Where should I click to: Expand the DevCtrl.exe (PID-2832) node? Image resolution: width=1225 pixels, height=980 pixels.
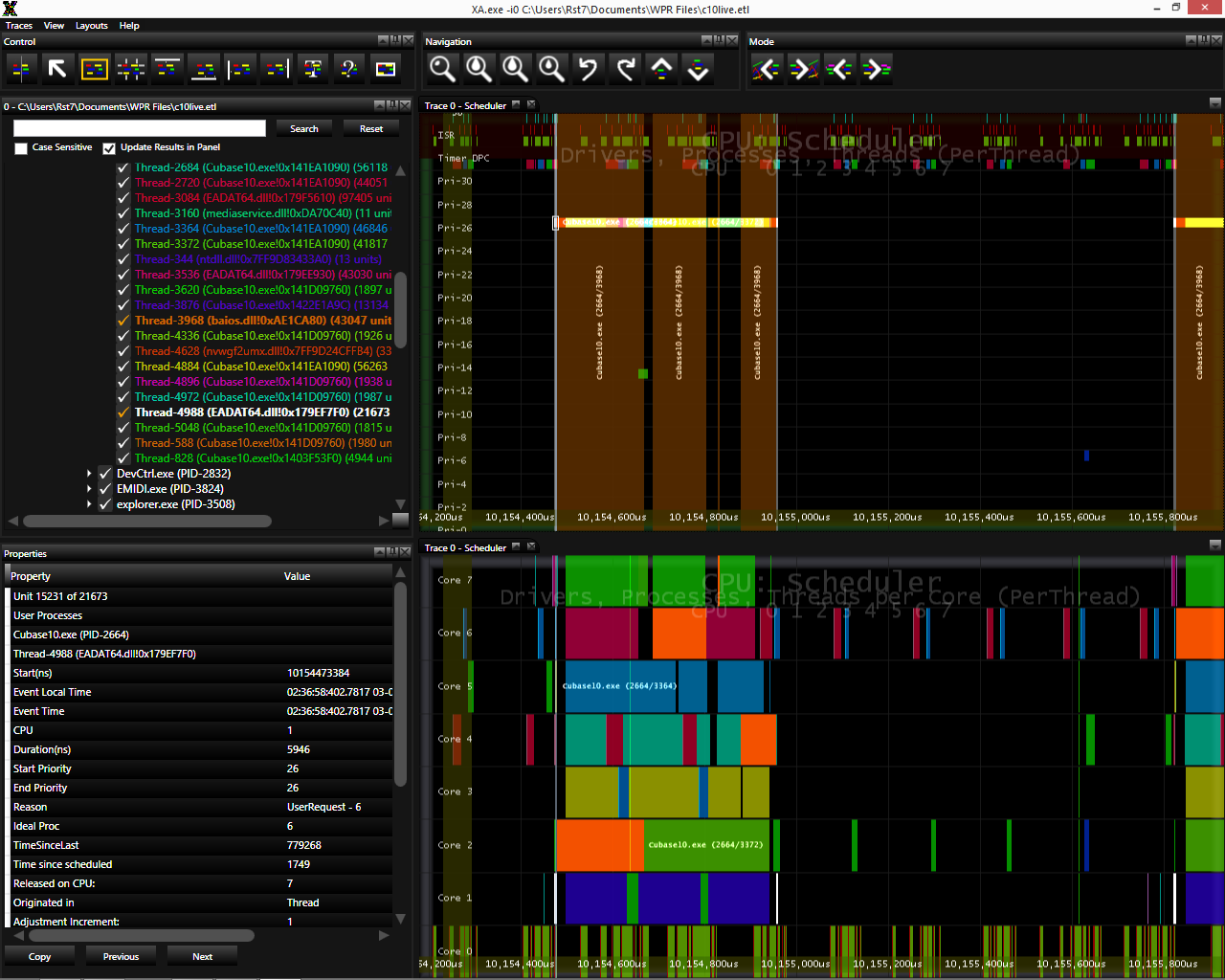point(89,474)
